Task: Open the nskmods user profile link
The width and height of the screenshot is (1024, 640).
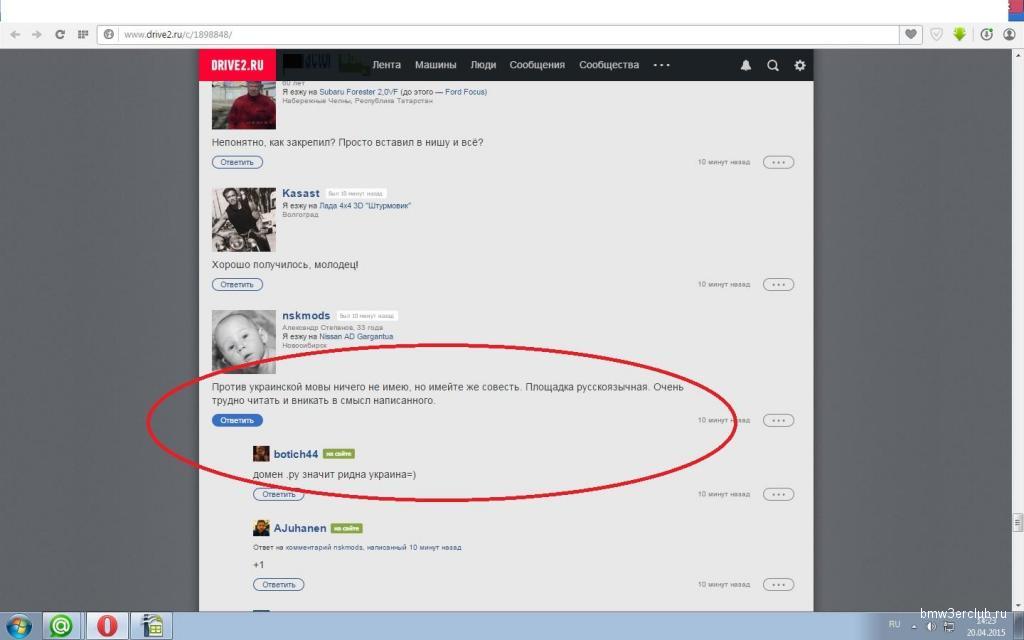Action: point(306,316)
